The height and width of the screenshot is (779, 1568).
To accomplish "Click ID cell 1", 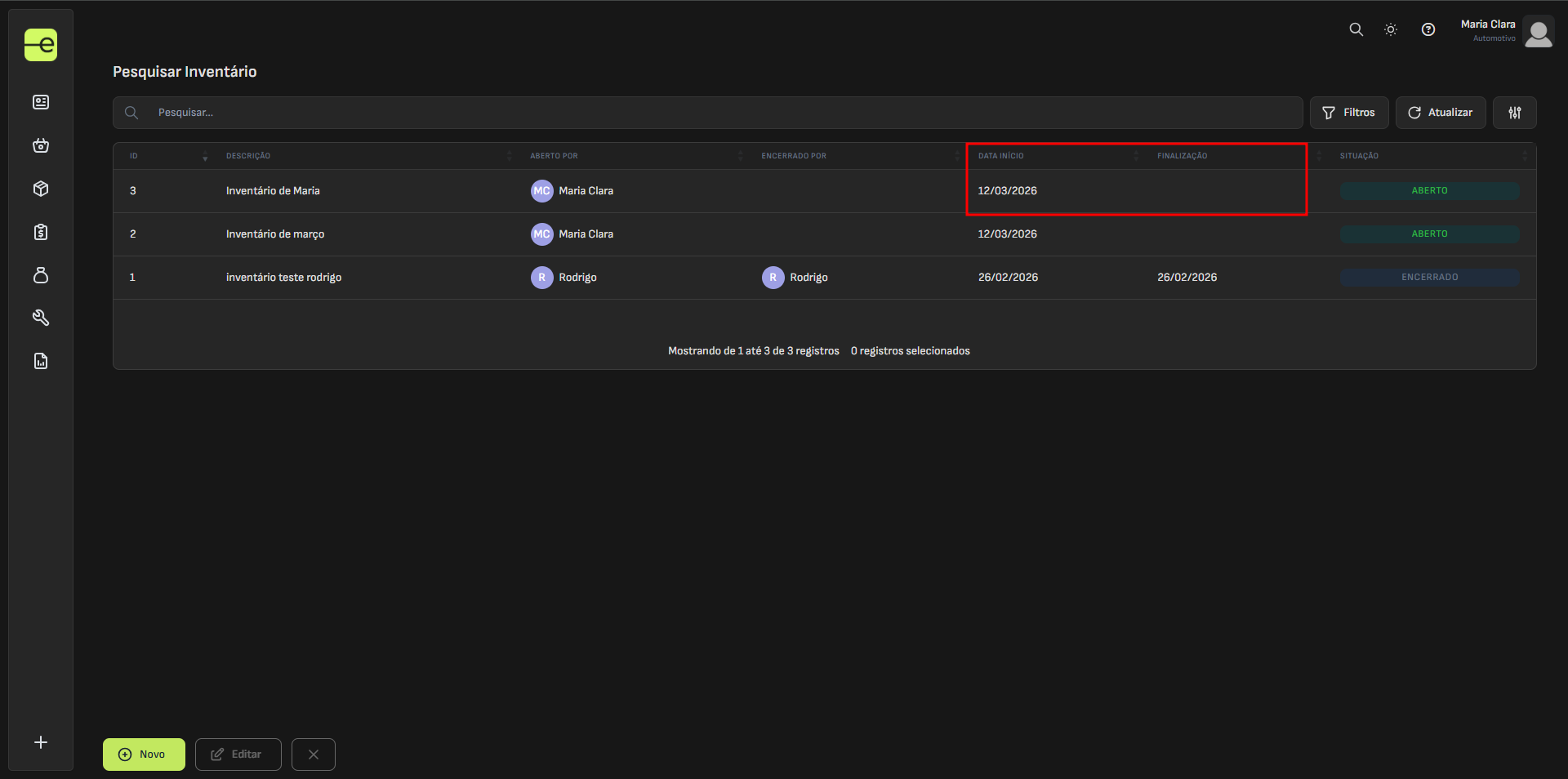I will 132,278.
